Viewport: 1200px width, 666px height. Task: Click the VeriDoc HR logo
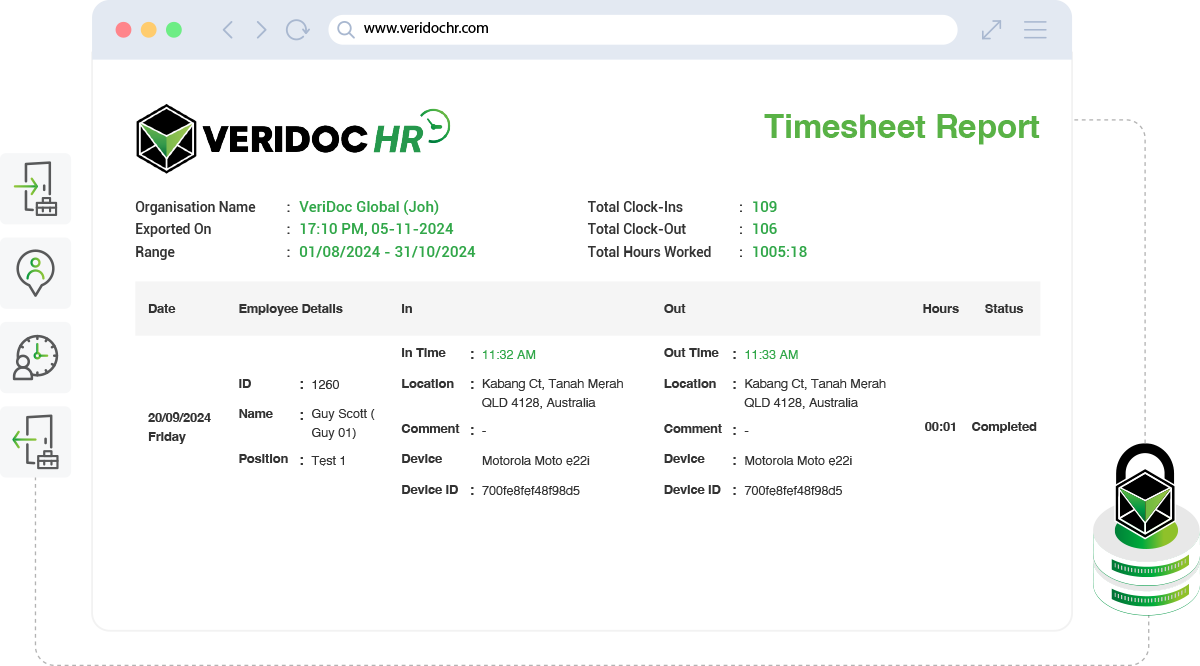pyautogui.click(x=292, y=138)
